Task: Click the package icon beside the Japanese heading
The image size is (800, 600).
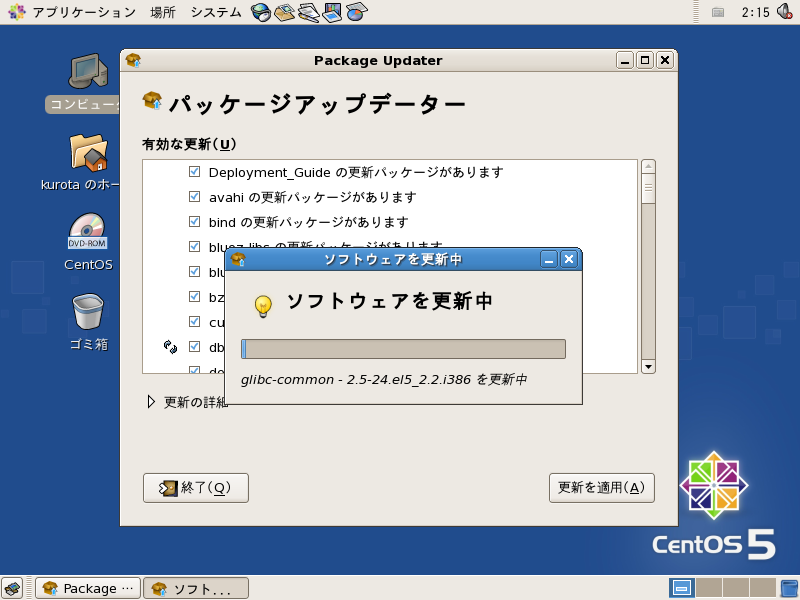Action: click(x=153, y=101)
